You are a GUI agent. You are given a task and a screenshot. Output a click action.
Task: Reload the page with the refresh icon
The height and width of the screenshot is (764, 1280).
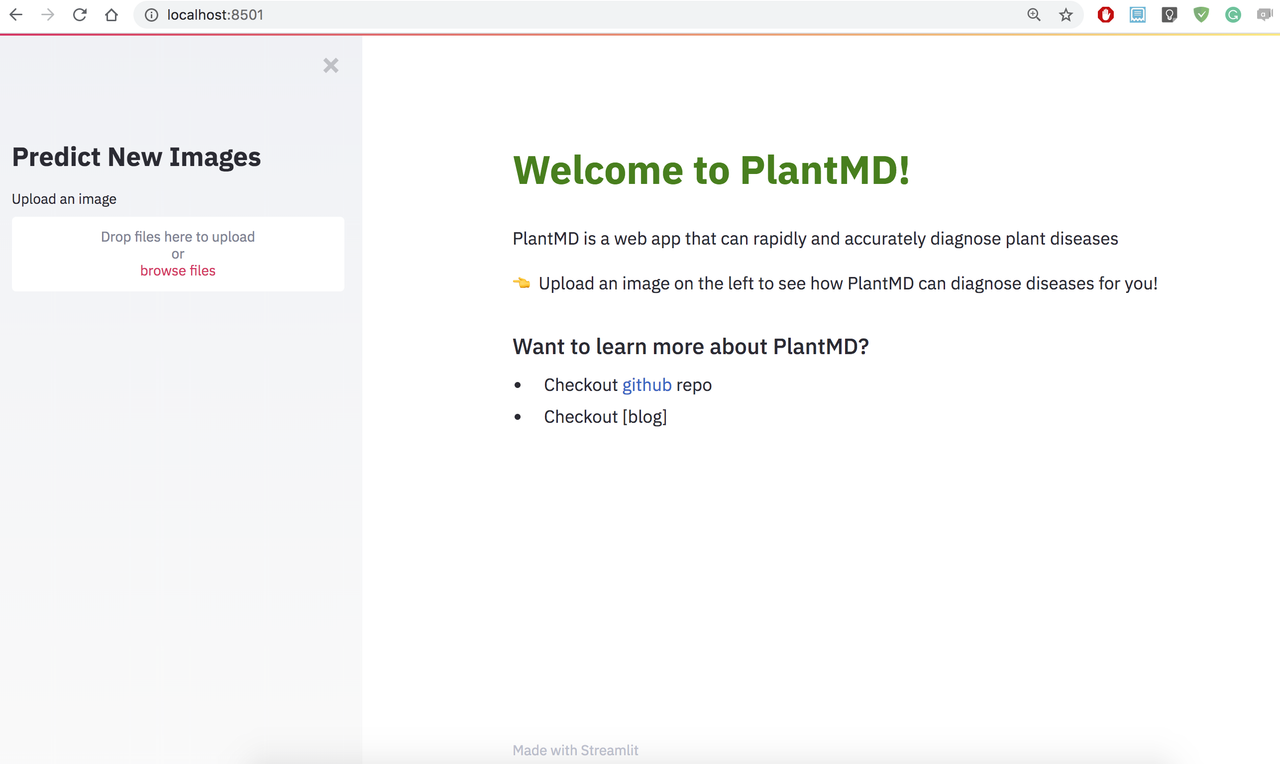[80, 15]
